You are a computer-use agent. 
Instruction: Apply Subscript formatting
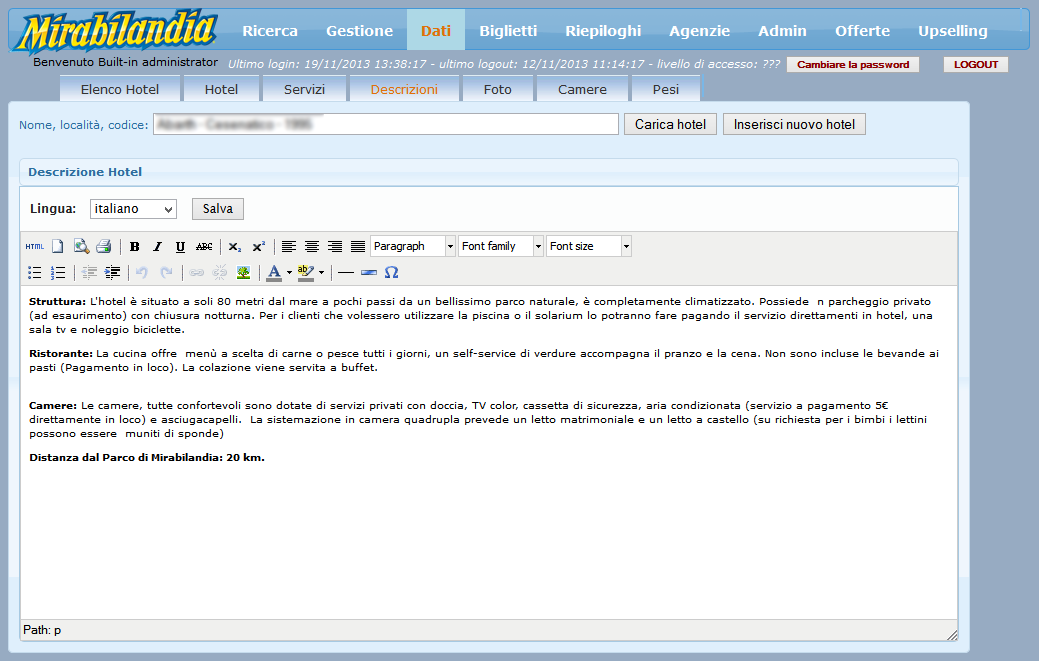(235, 246)
